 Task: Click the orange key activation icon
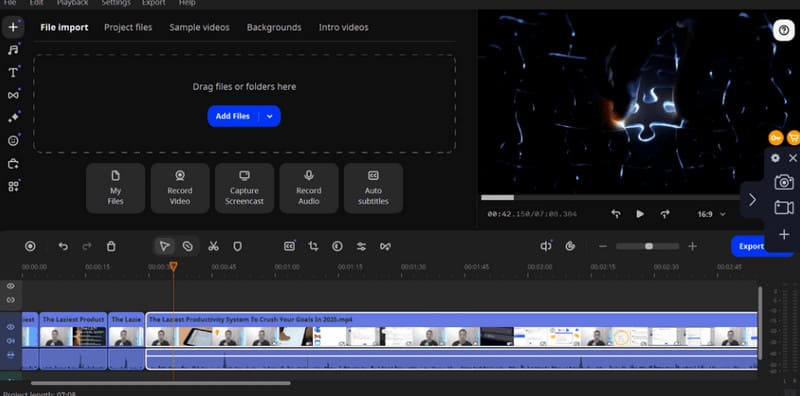[776, 138]
